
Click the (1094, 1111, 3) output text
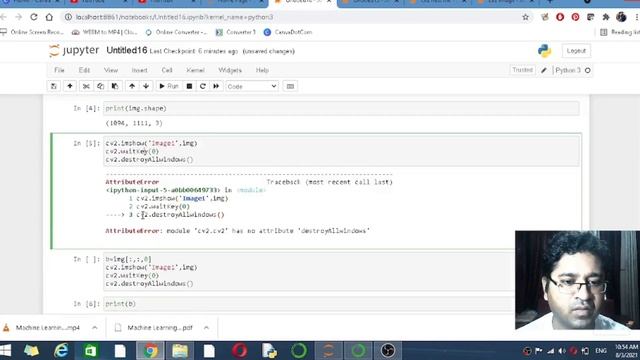click(x=134, y=123)
